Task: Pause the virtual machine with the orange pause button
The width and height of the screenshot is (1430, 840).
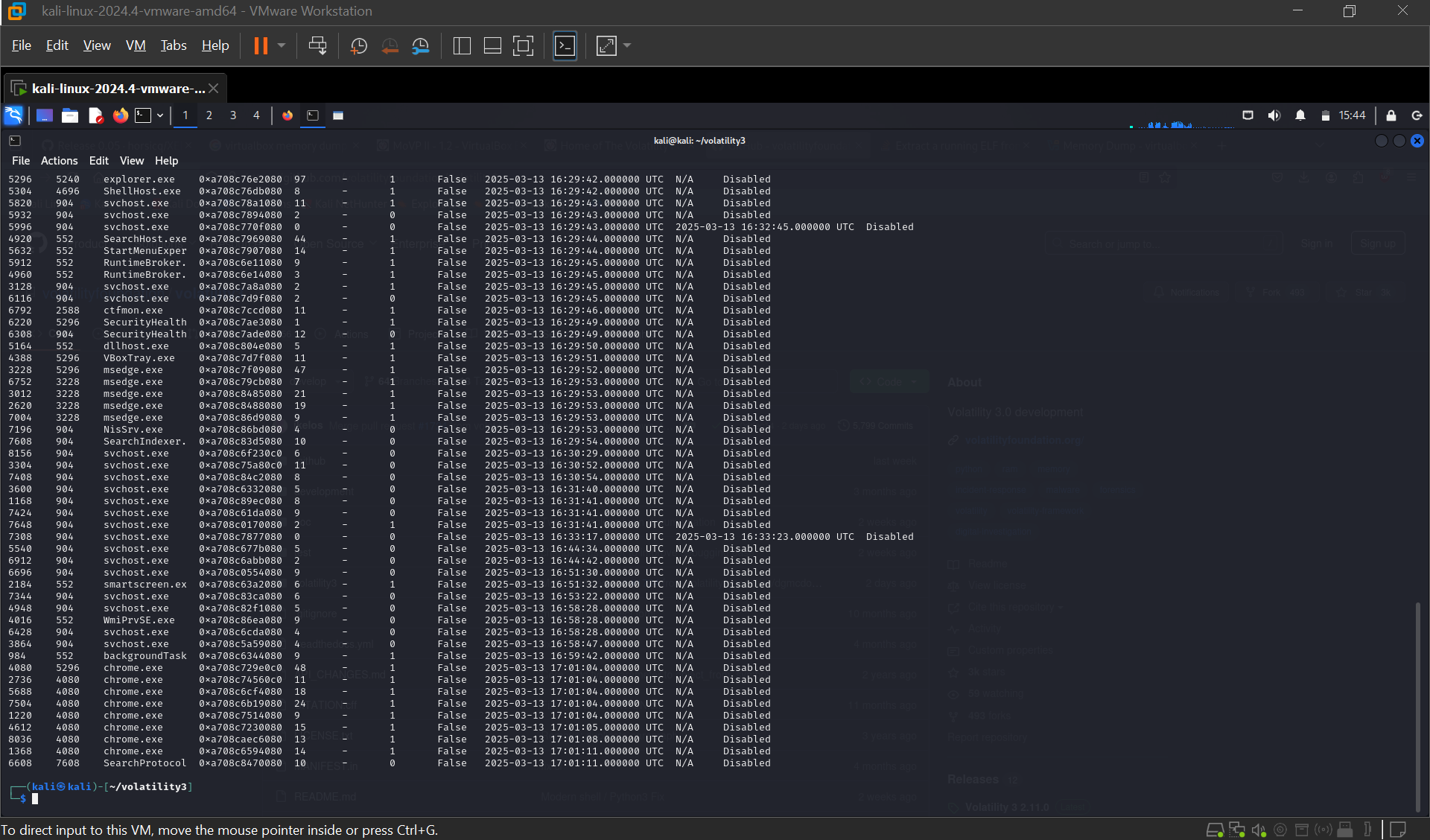Action: tap(260, 45)
